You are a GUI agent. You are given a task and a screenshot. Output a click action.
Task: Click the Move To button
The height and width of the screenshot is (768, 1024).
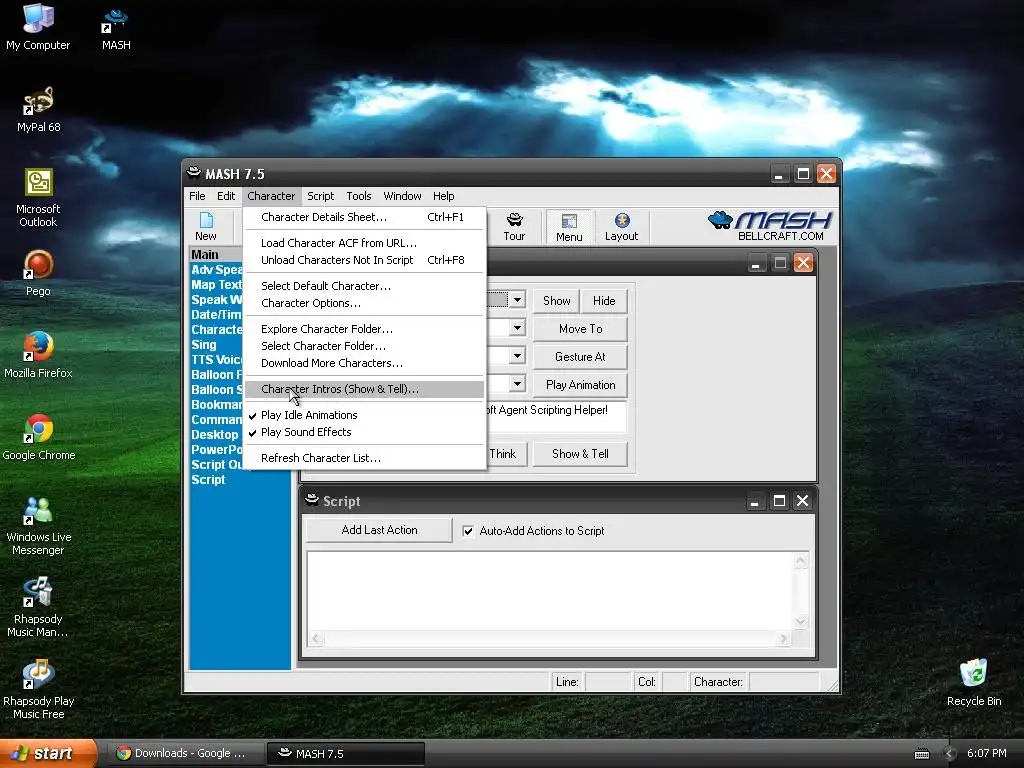click(580, 328)
